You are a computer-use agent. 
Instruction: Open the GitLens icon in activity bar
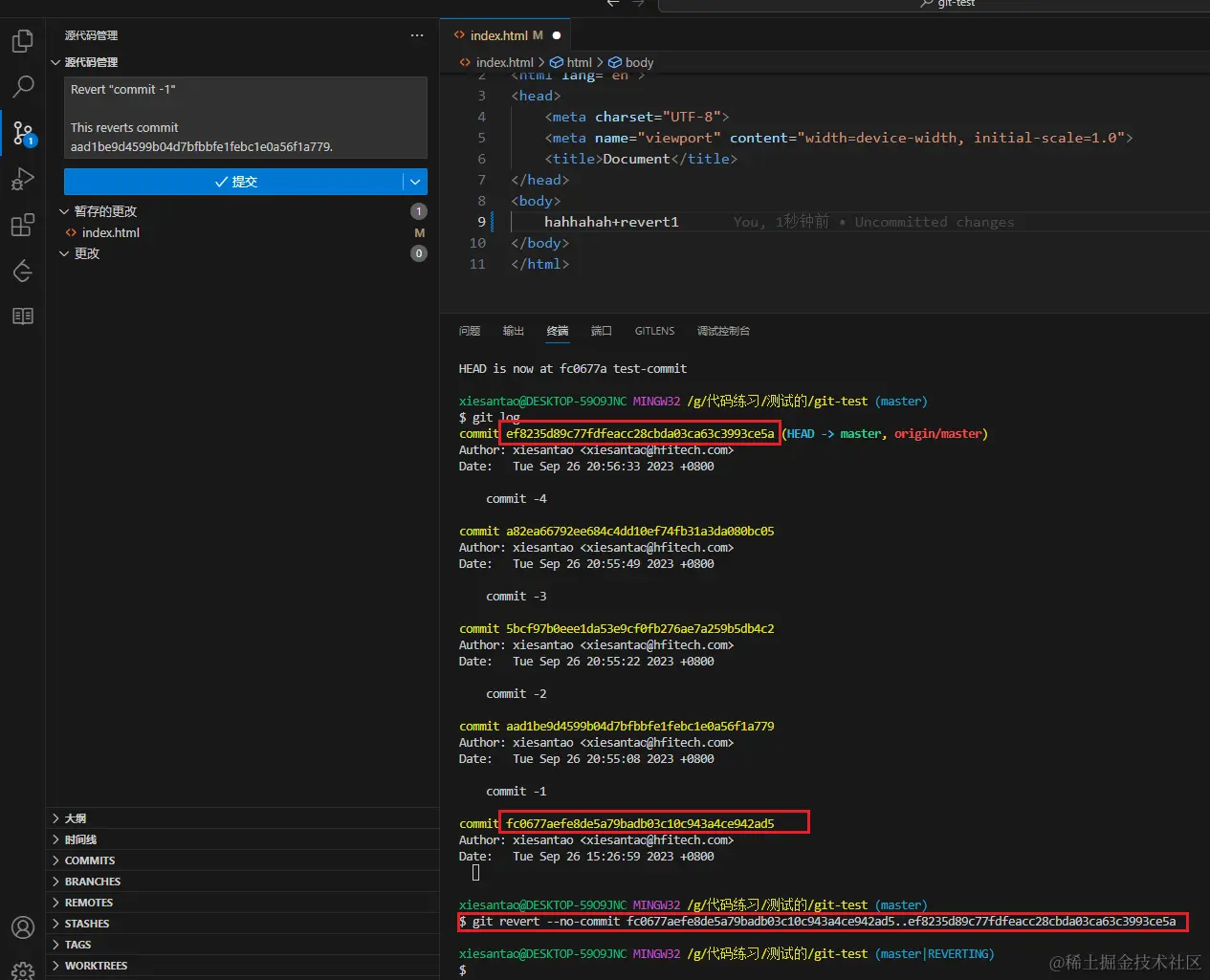coord(22,272)
